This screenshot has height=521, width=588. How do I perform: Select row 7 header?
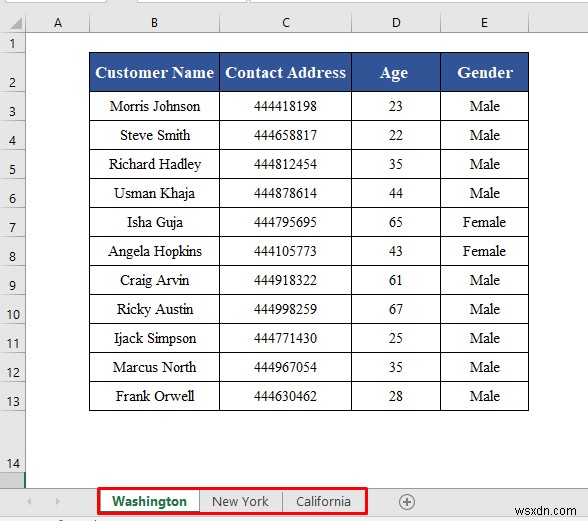(12, 222)
